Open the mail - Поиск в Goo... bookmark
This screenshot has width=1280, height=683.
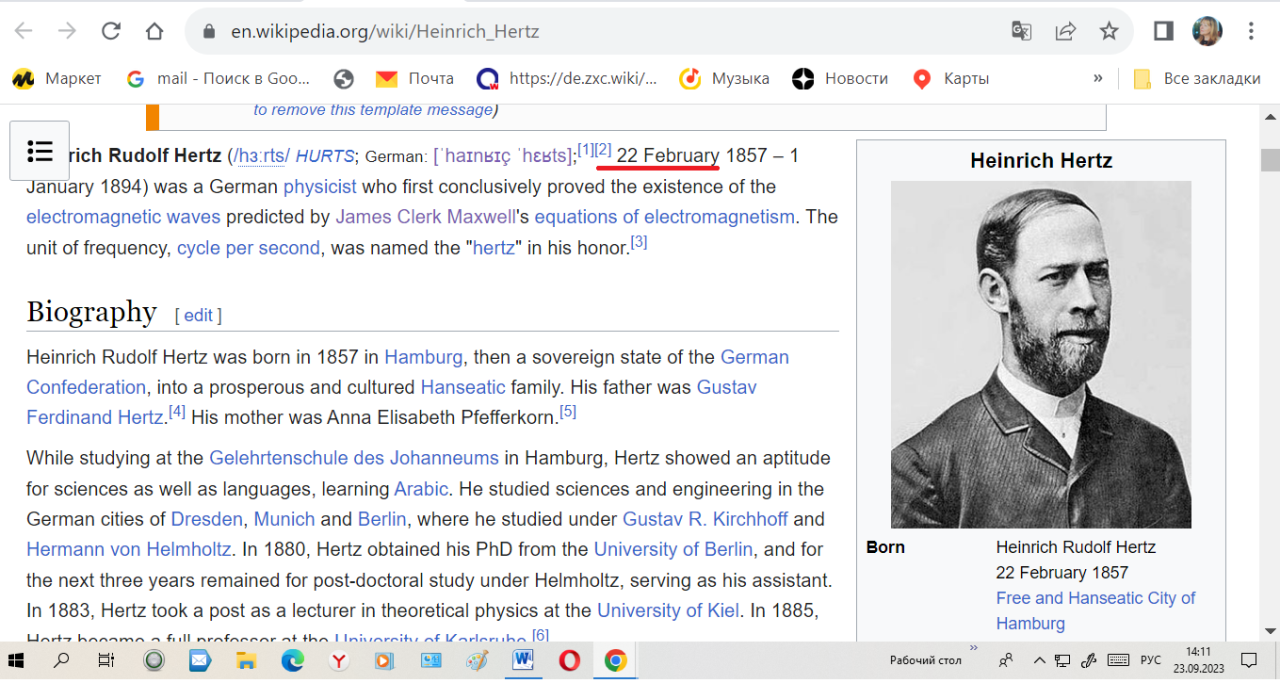(218, 78)
